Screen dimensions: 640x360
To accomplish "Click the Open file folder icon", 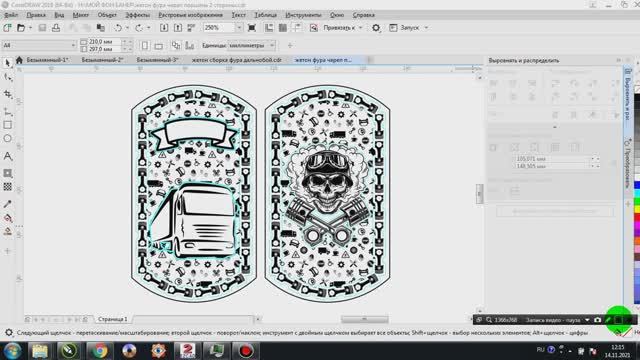I will (21, 28).
